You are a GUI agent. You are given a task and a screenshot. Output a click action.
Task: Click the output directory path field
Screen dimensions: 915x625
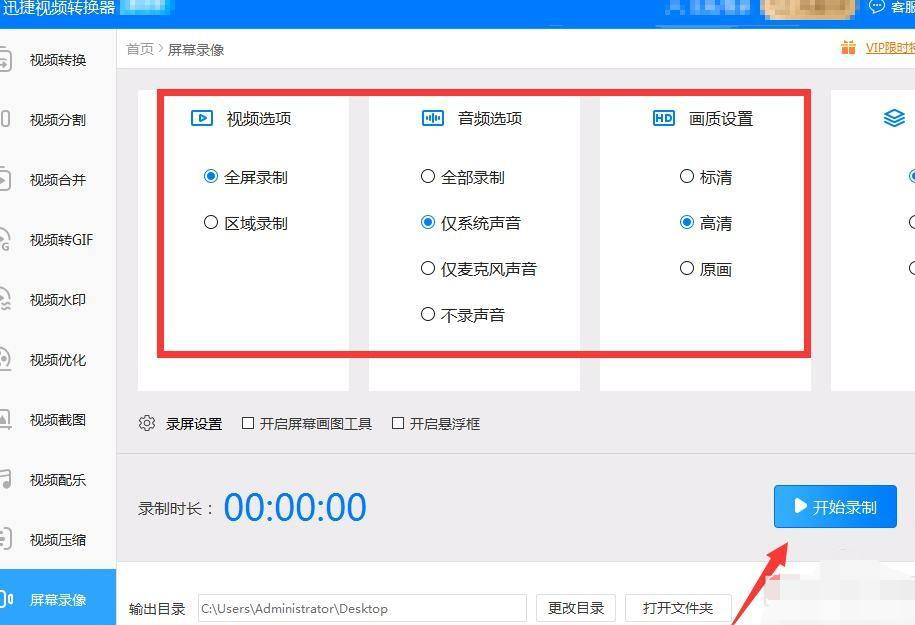(363, 607)
